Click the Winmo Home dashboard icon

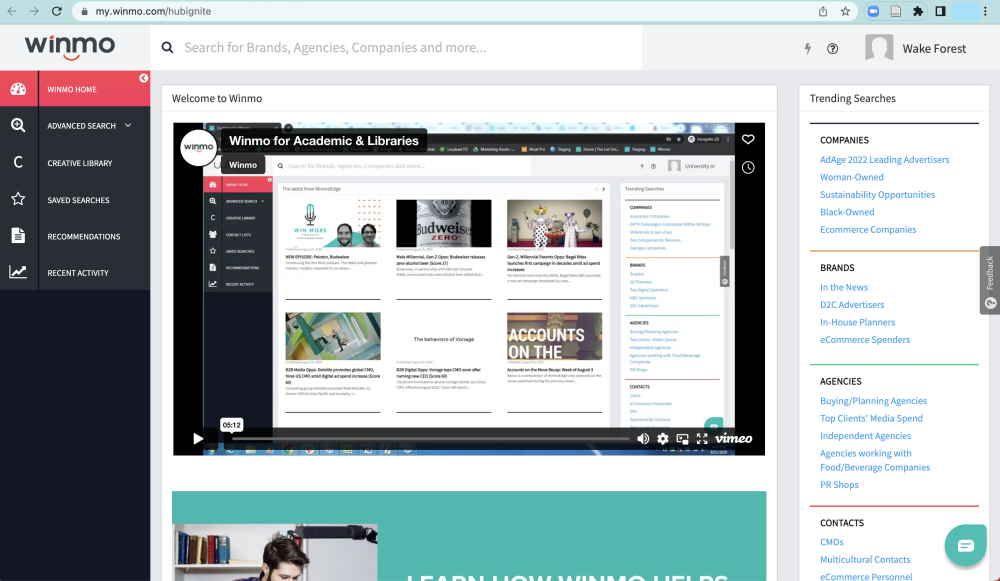(18, 89)
